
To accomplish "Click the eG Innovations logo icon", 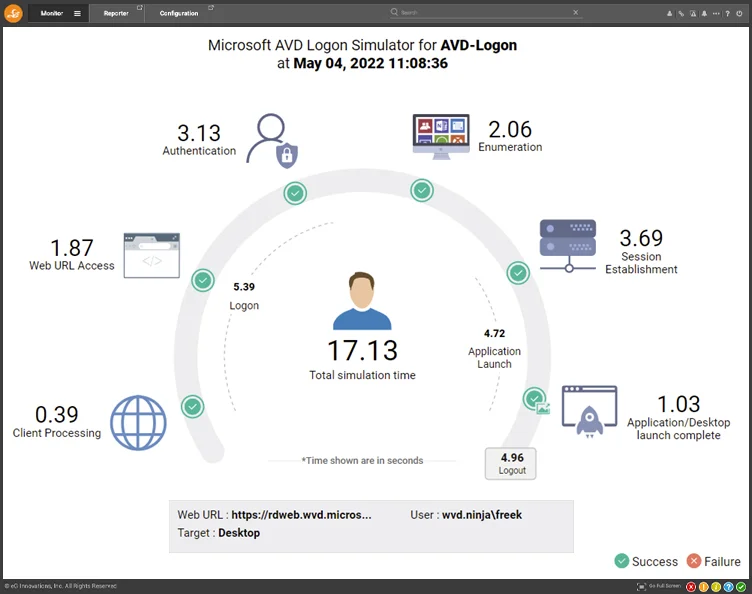I will [13, 13].
